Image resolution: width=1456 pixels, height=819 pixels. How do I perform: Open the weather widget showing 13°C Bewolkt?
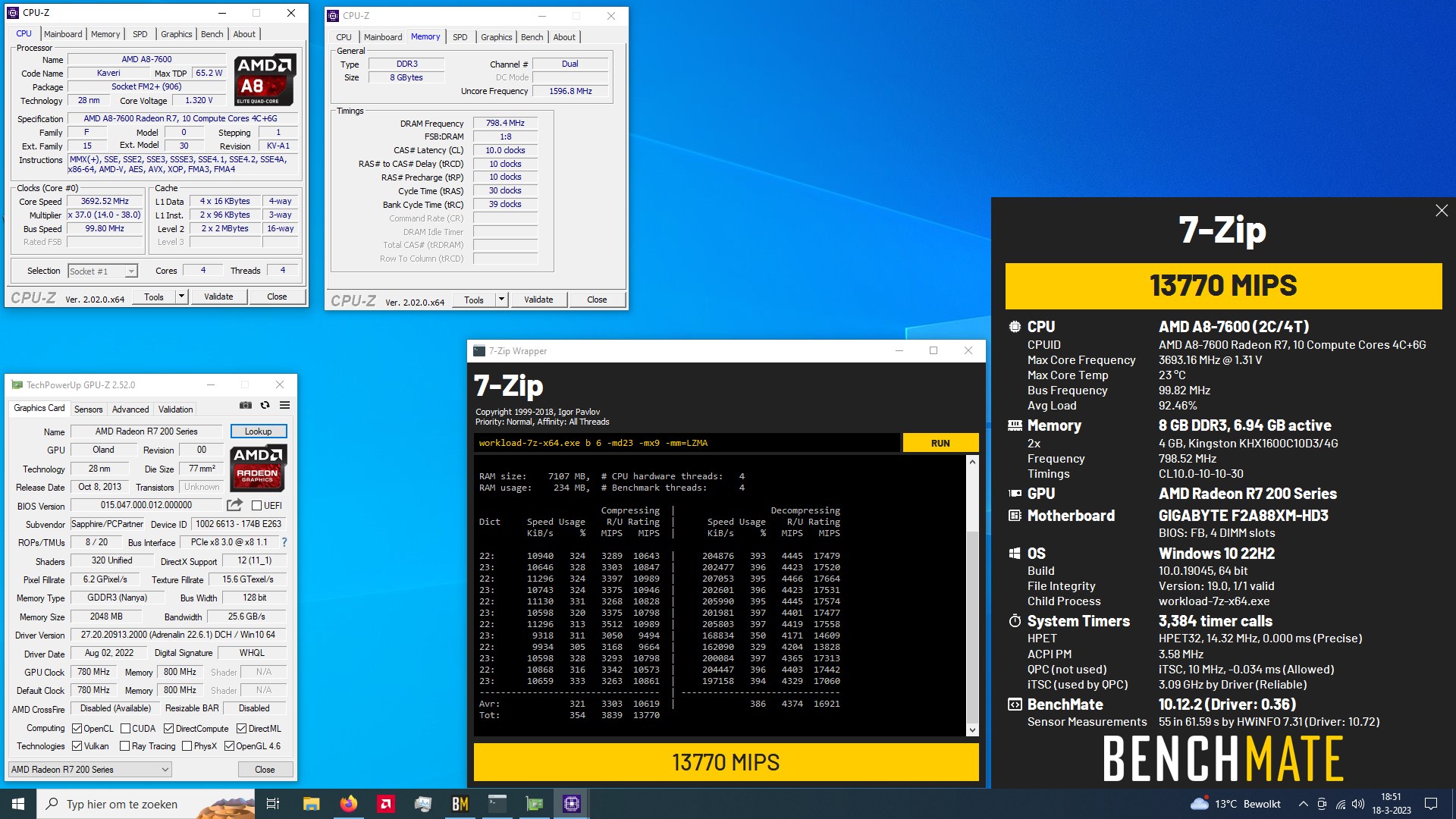[1235, 804]
